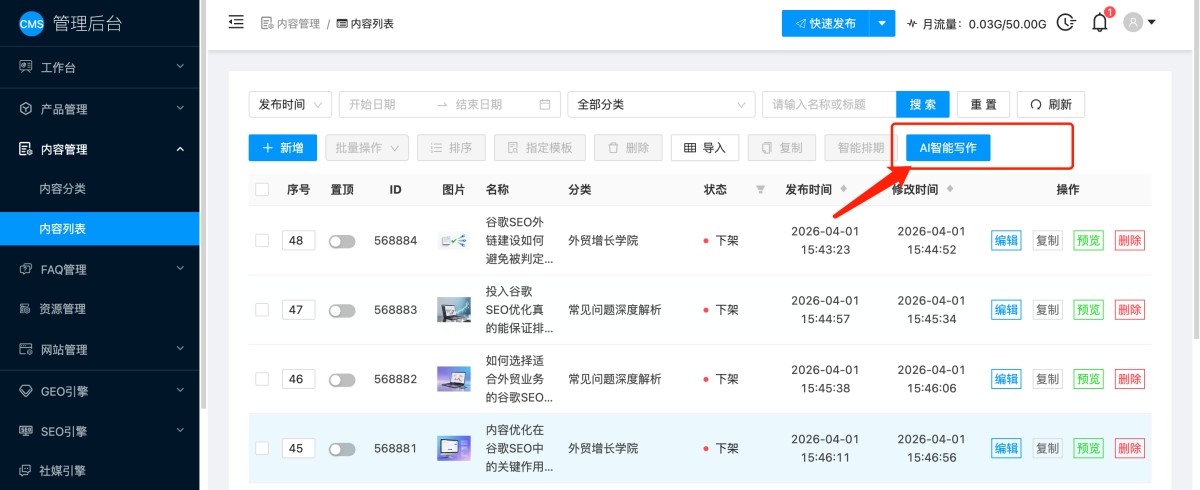Click the status column filter icon
The image size is (1200, 490).
click(760, 189)
